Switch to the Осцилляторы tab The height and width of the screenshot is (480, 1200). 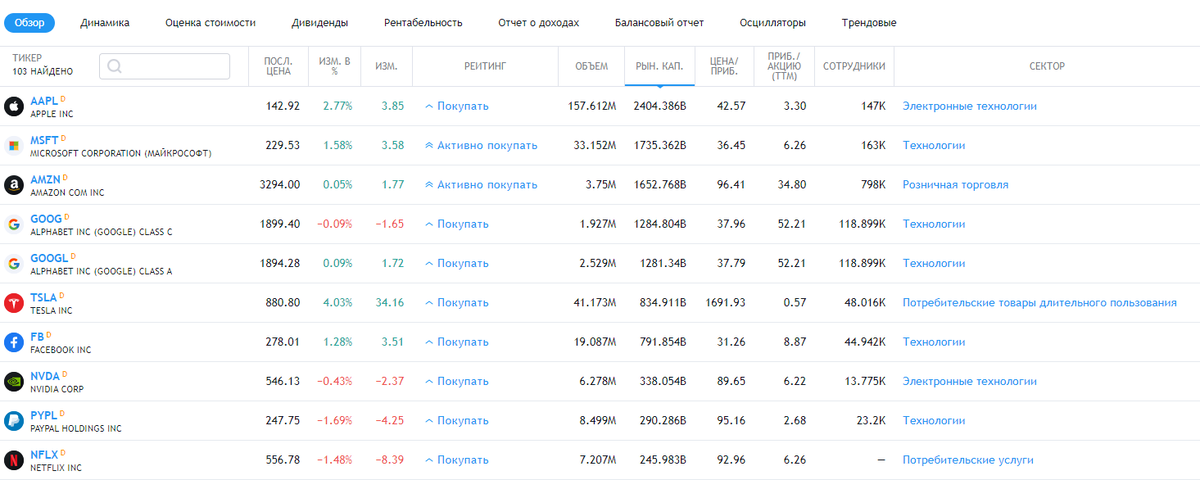point(773,22)
